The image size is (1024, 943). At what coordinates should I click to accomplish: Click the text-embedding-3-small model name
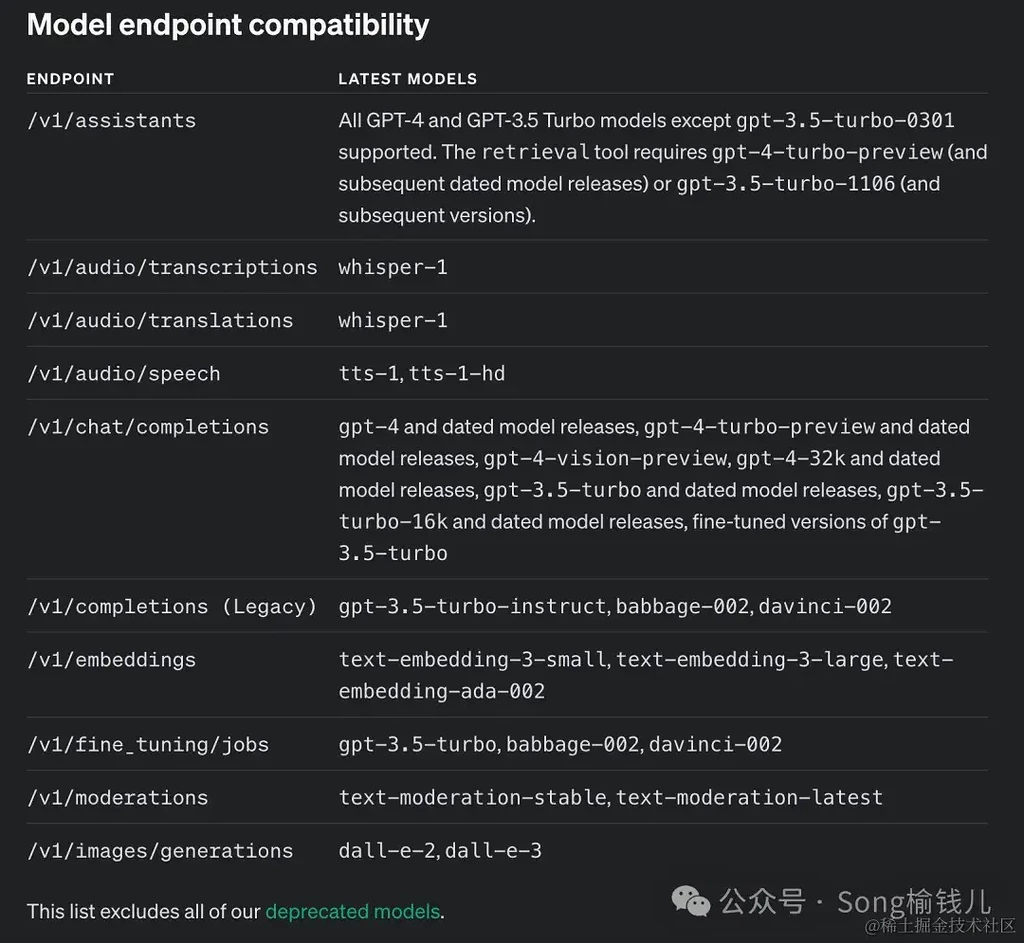(x=472, y=659)
